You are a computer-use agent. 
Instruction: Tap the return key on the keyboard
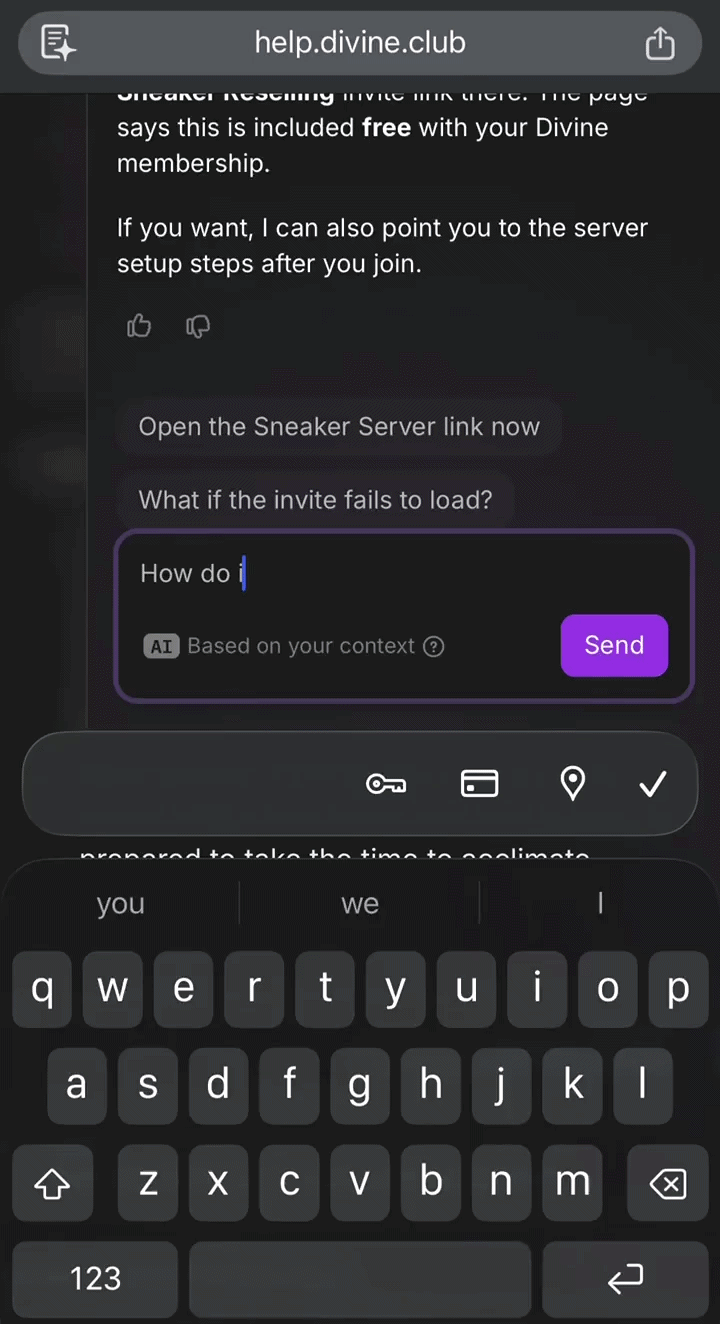pyautogui.click(x=625, y=1278)
